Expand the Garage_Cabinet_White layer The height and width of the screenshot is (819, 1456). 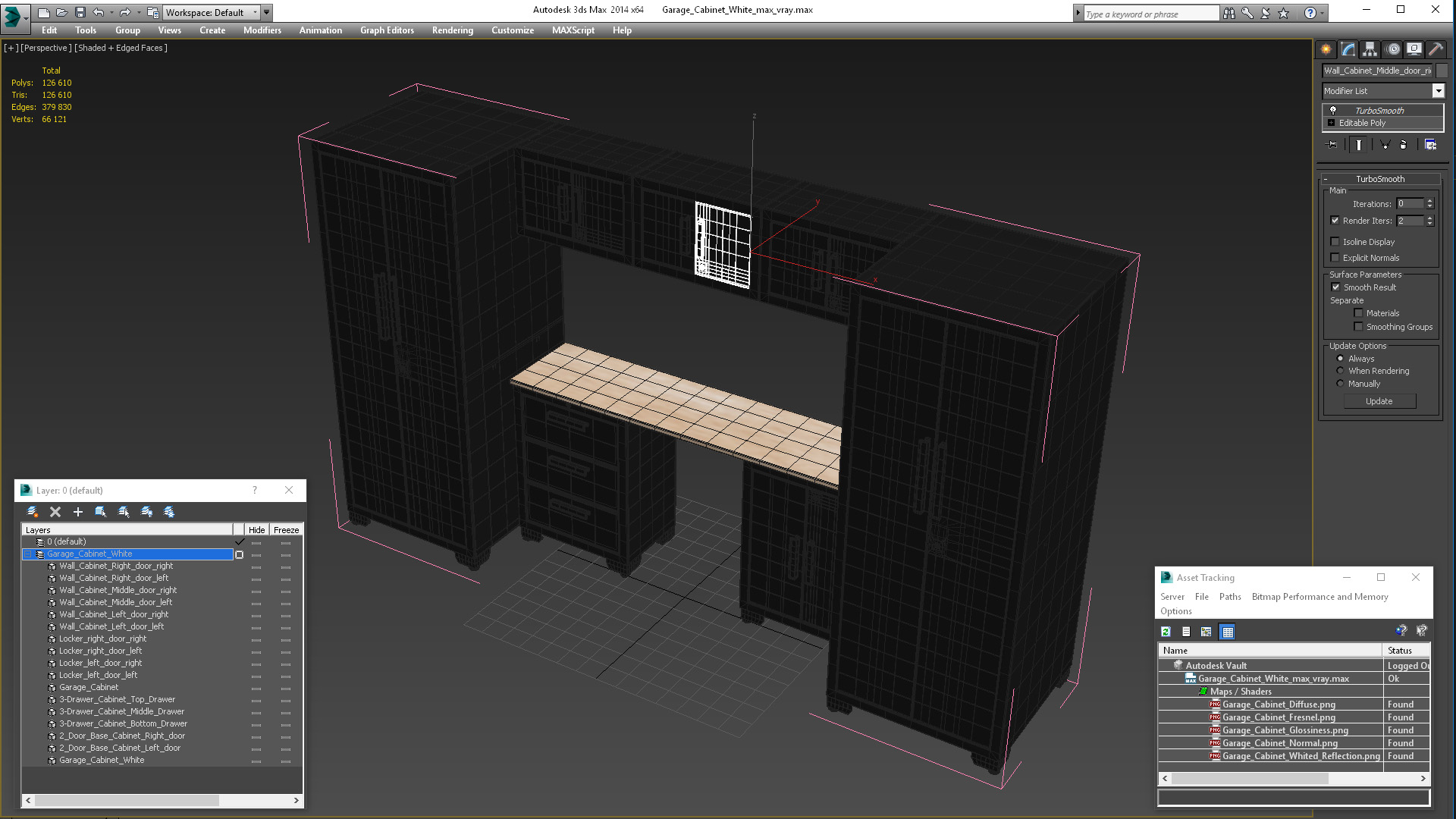pyautogui.click(x=27, y=553)
